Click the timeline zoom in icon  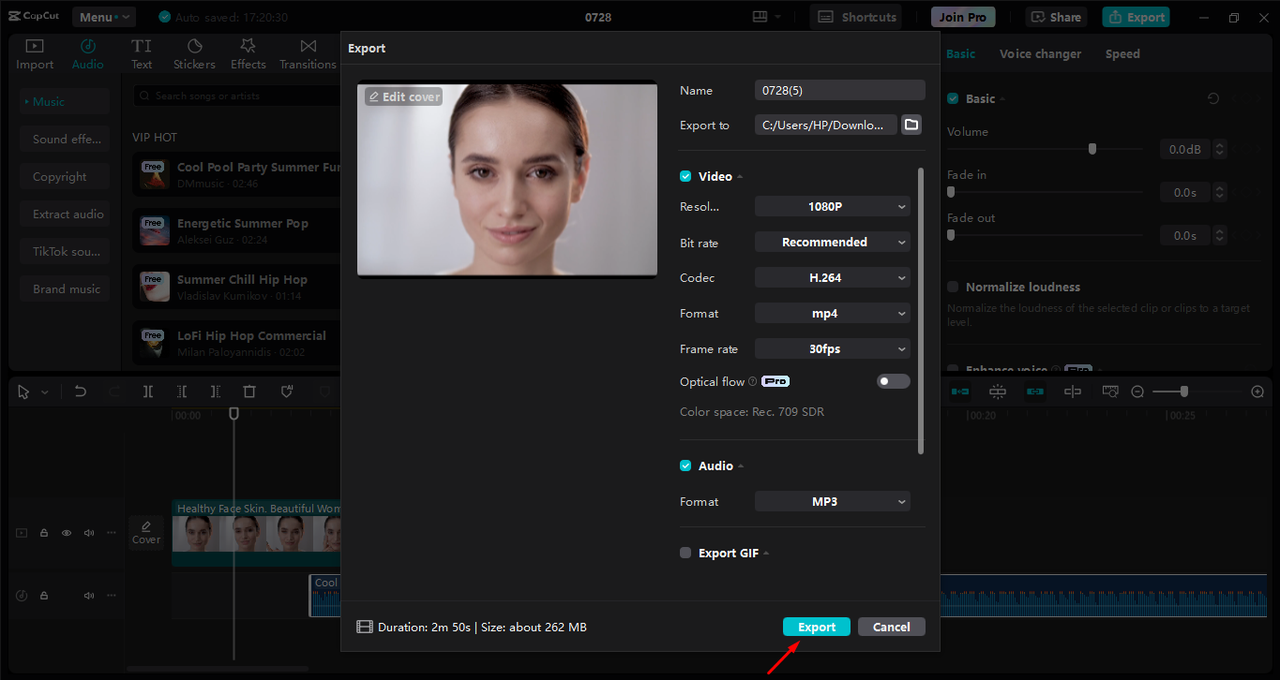[1258, 392]
